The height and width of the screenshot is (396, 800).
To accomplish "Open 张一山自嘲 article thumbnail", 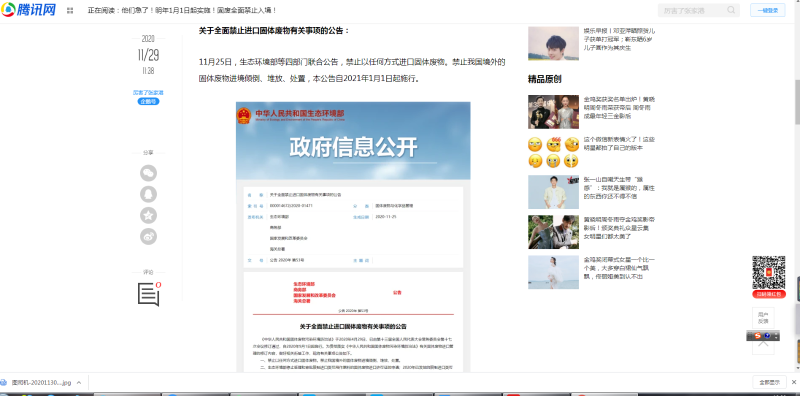I will (x=553, y=192).
